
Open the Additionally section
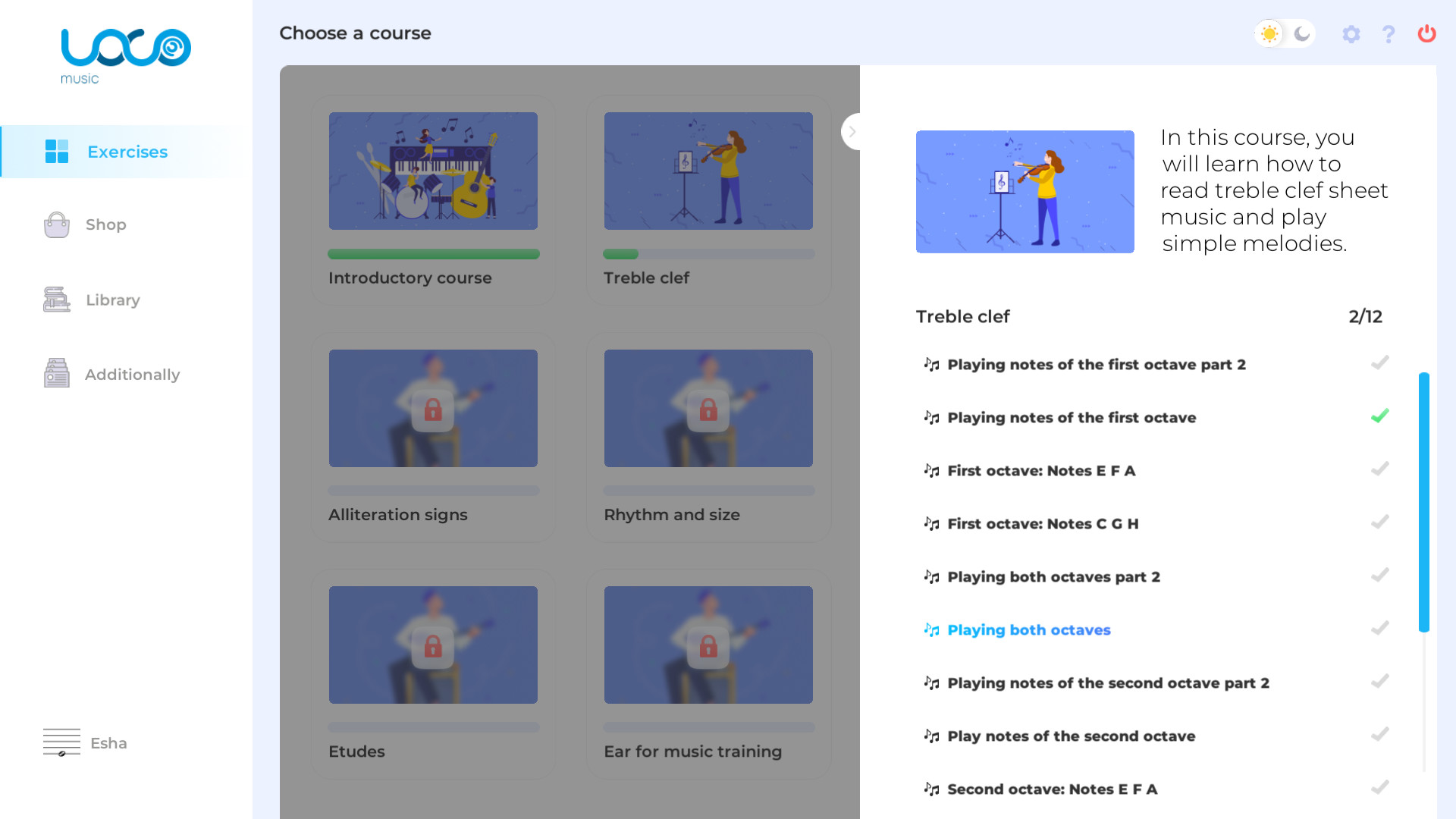[131, 374]
